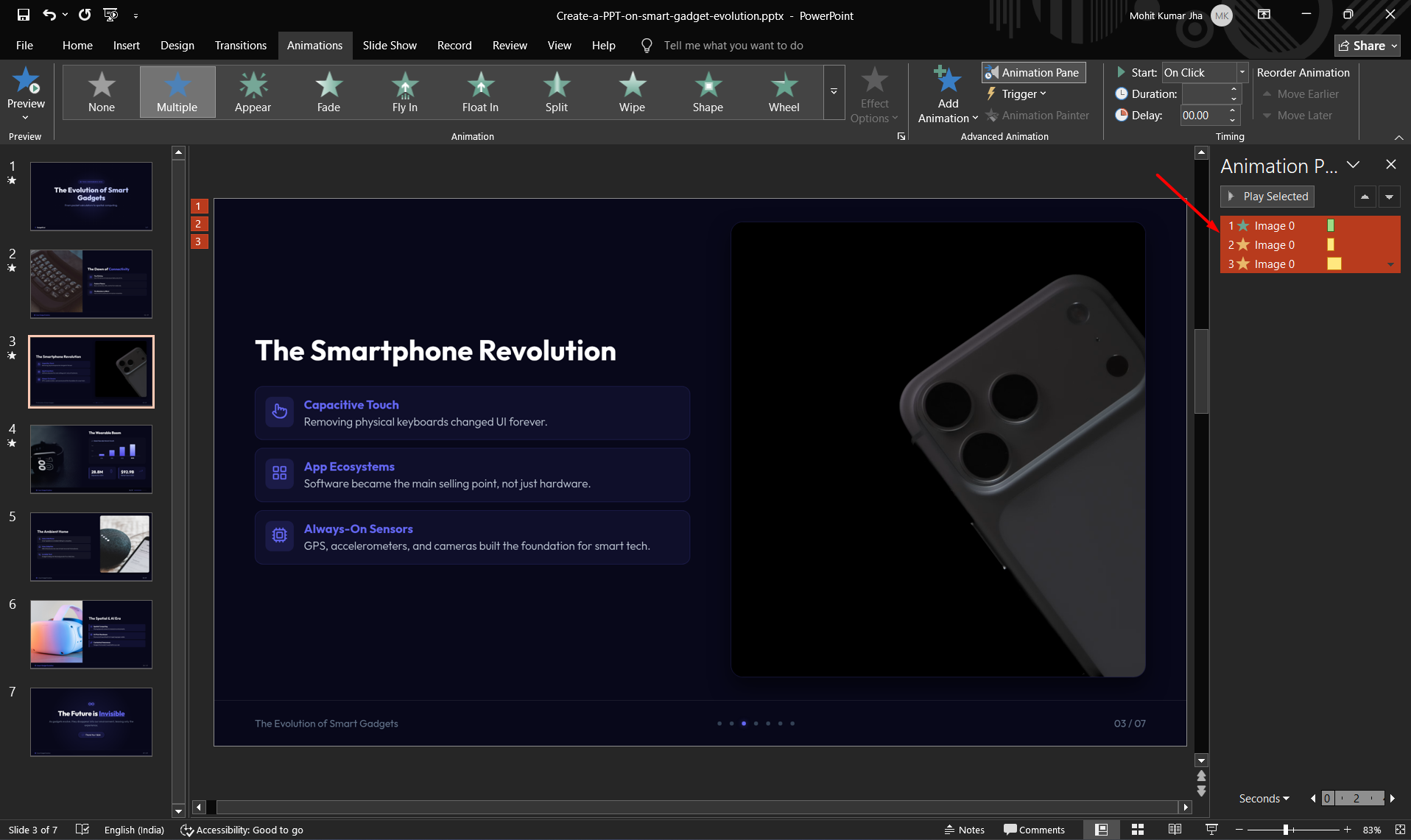1411x840 pixels.
Task: Collapse the ribbon with the caret icon
Action: [1398, 137]
